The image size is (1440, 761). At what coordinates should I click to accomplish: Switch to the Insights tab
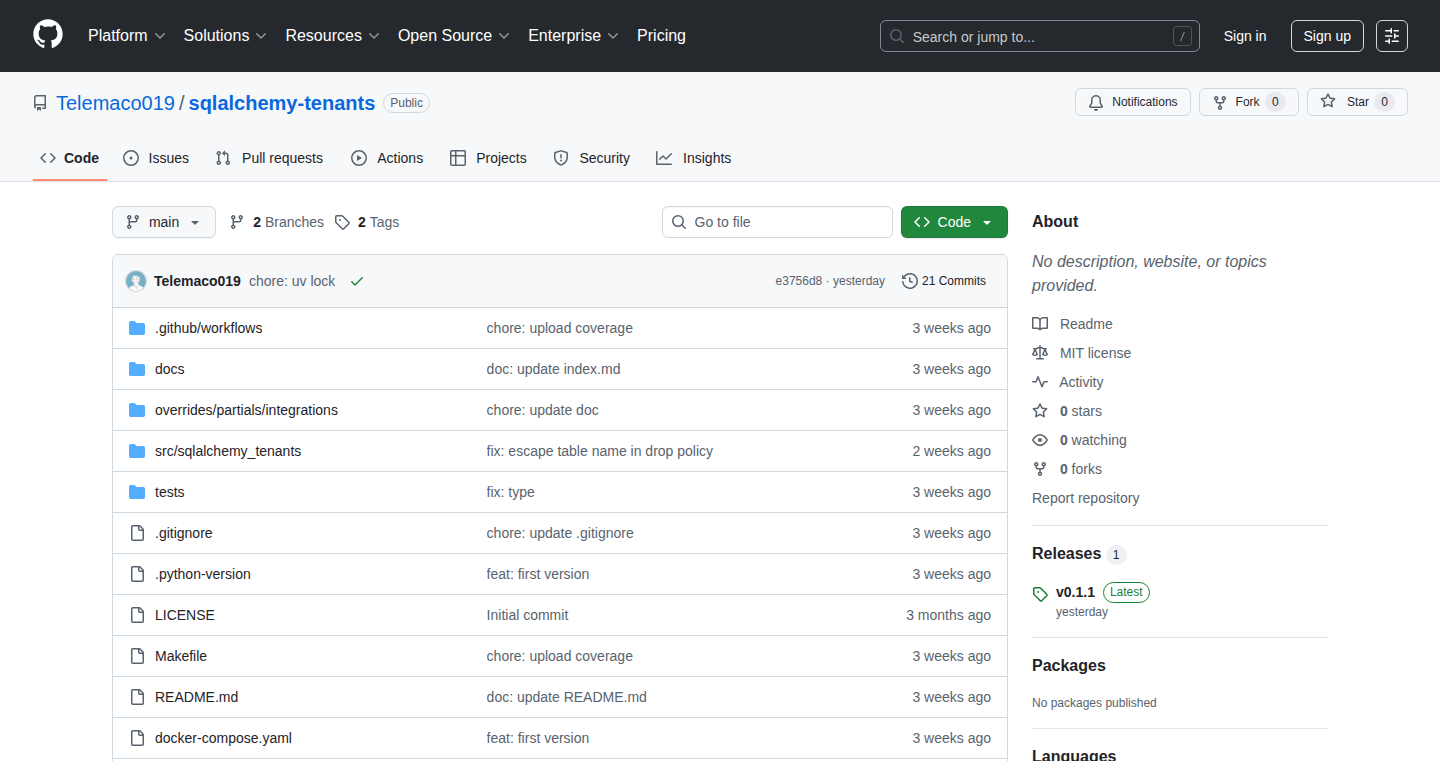(x=694, y=158)
